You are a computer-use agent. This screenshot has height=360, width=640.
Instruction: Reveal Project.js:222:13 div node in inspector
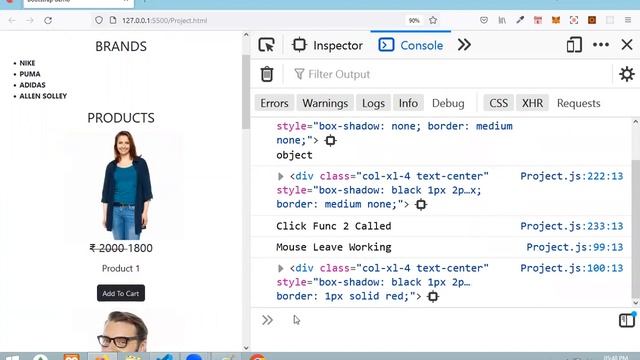pos(421,204)
